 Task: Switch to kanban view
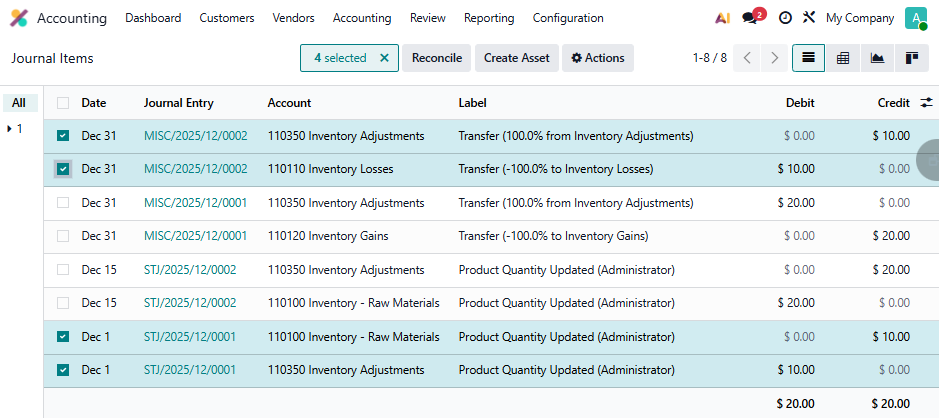point(911,58)
